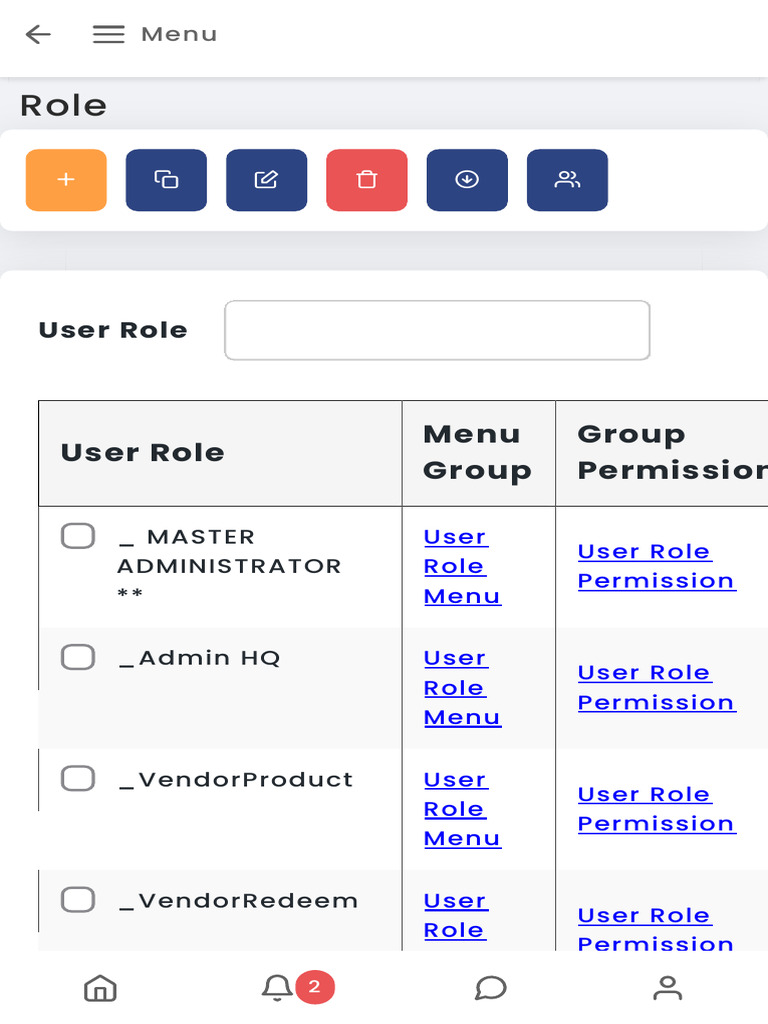
Task: Tick the _VendorProduct checkbox
Action: [x=78, y=778]
